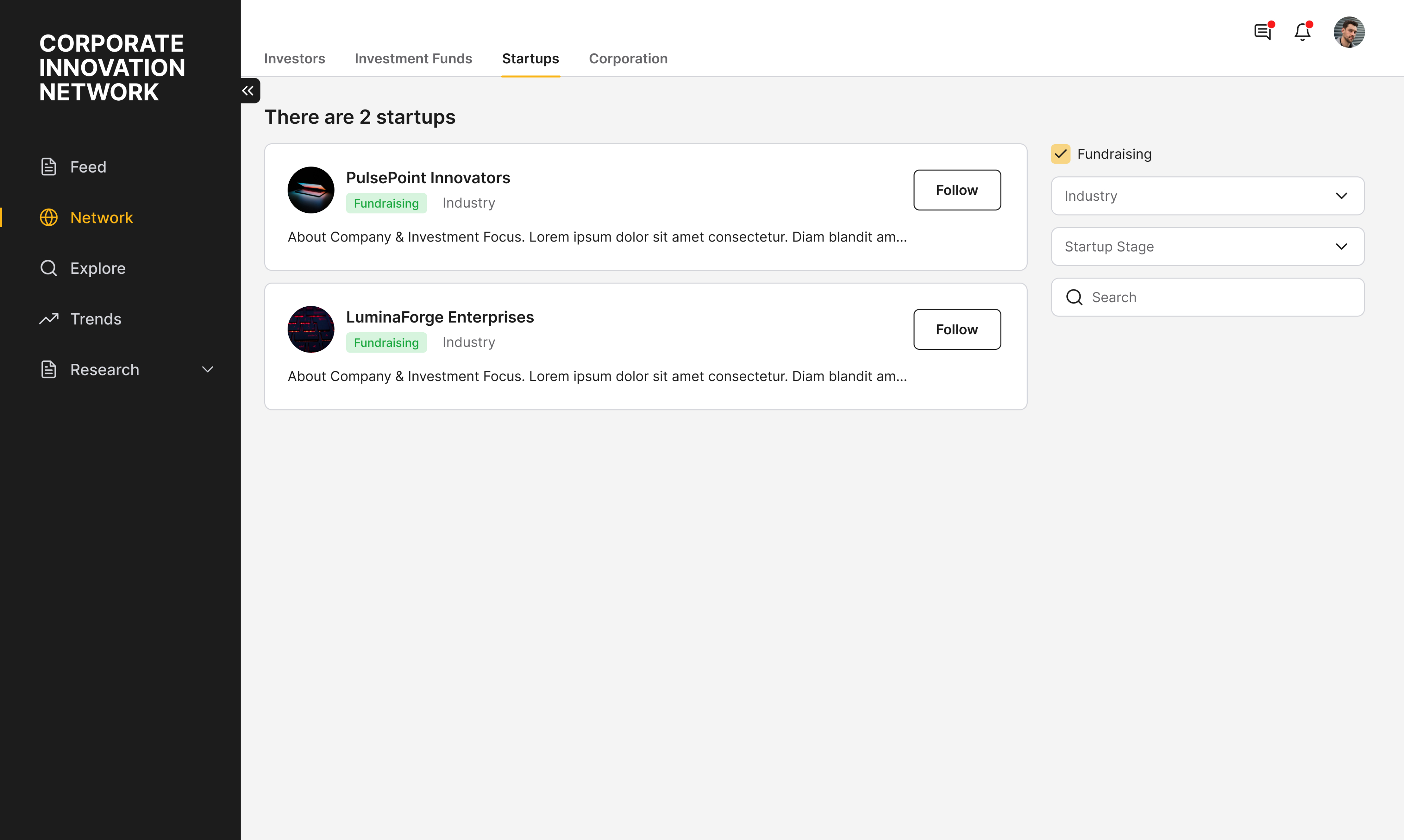1404x840 pixels.
Task: Click the LuminaForge Enterprises logo thumbnail
Action: click(311, 330)
